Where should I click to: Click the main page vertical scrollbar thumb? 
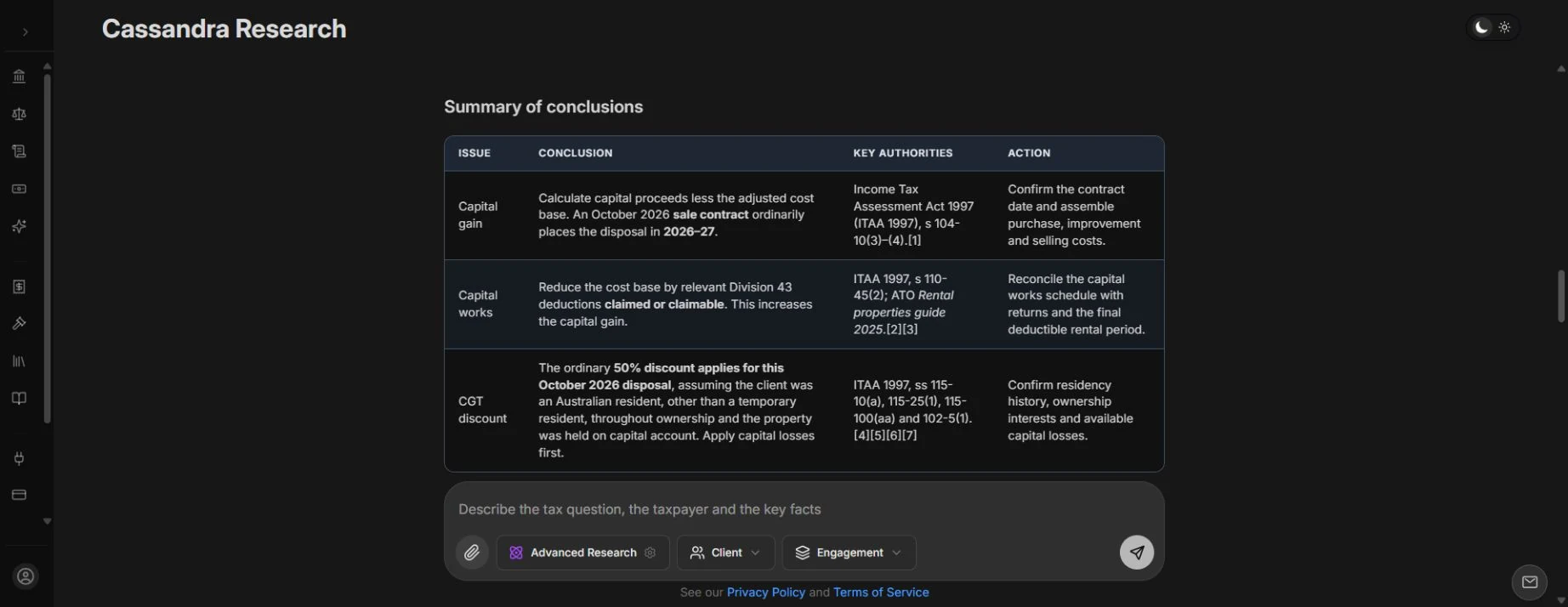(1560, 296)
